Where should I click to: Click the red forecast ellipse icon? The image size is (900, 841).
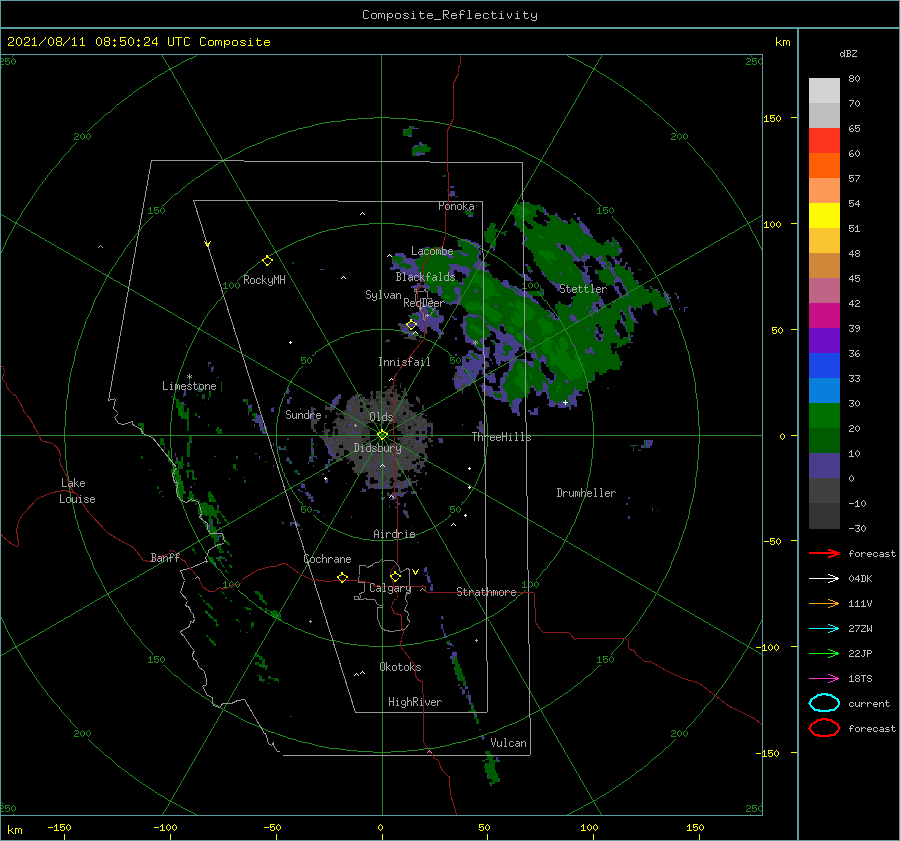point(824,728)
